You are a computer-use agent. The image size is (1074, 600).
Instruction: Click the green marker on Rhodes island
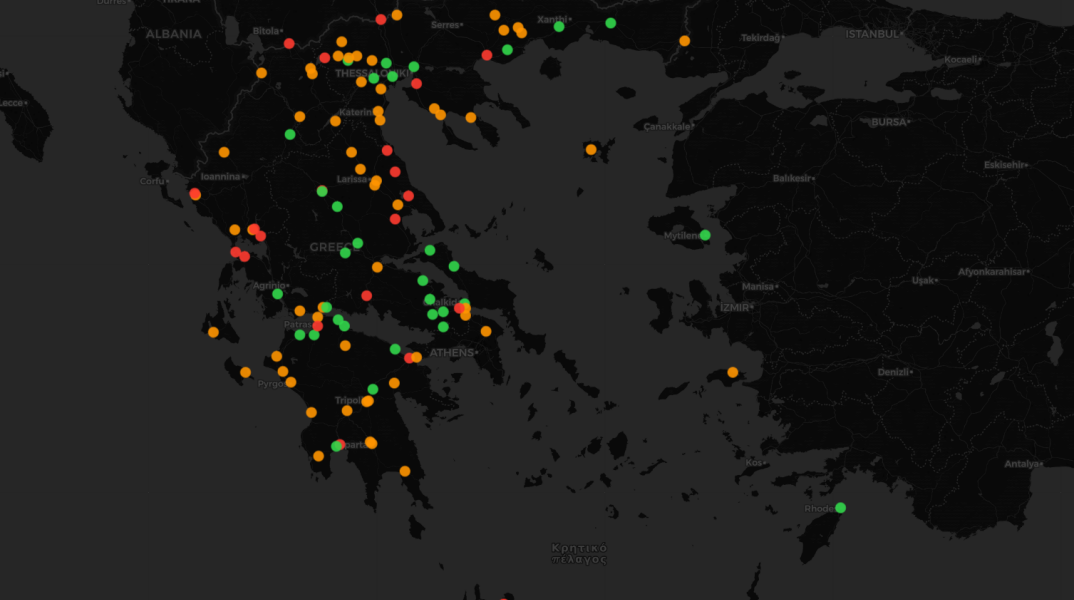click(x=840, y=508)
